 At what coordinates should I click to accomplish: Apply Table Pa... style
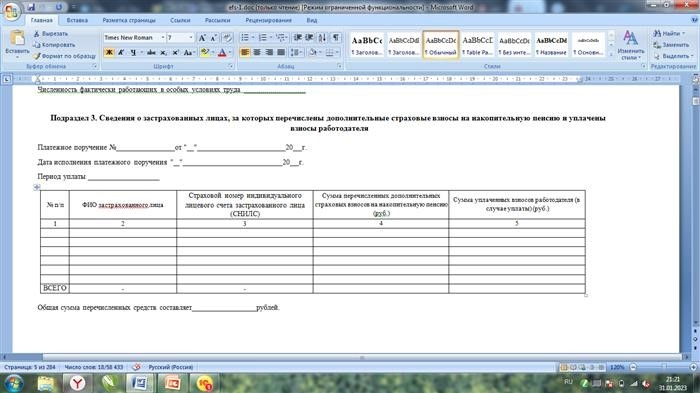477,45
